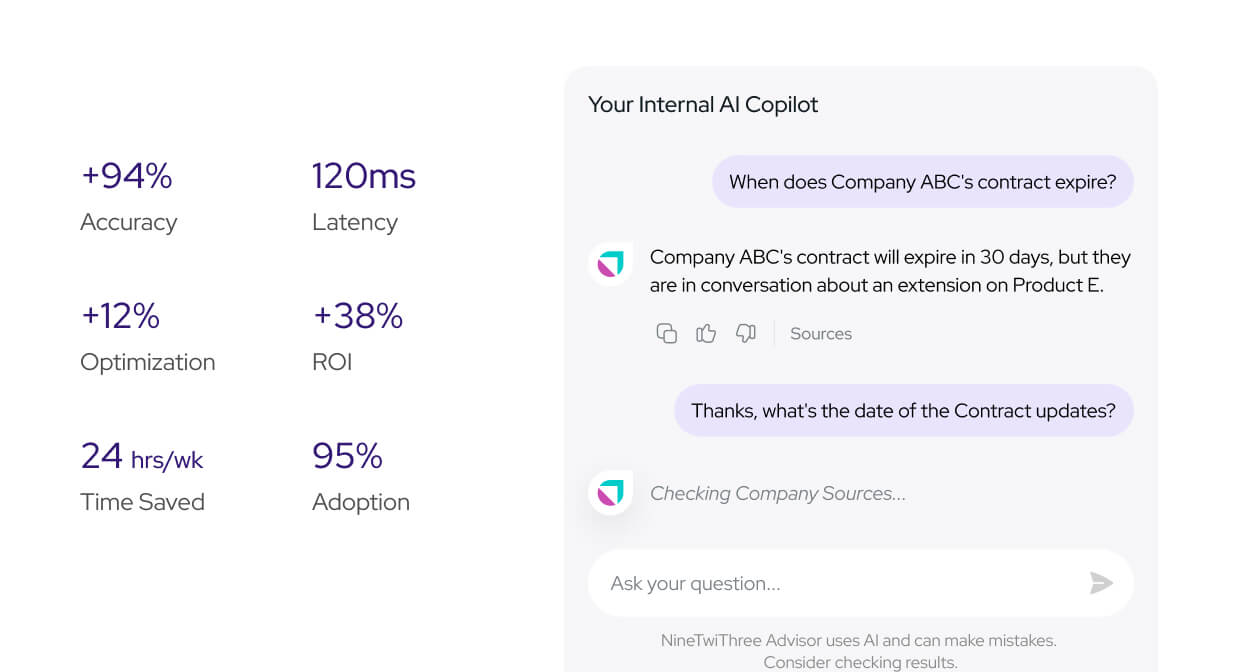
Task: Select the Contract updates date message bubble
Action: (x=903, y=411)
